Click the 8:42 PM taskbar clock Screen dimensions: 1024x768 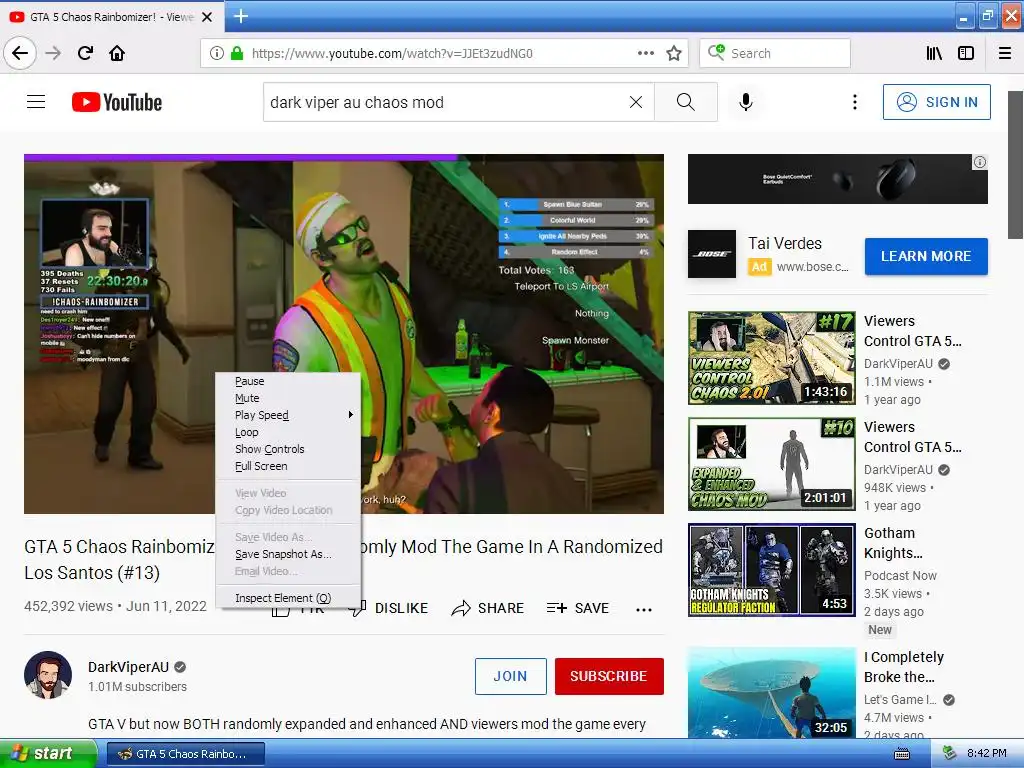pyautogui.click(x=986, y=754)
